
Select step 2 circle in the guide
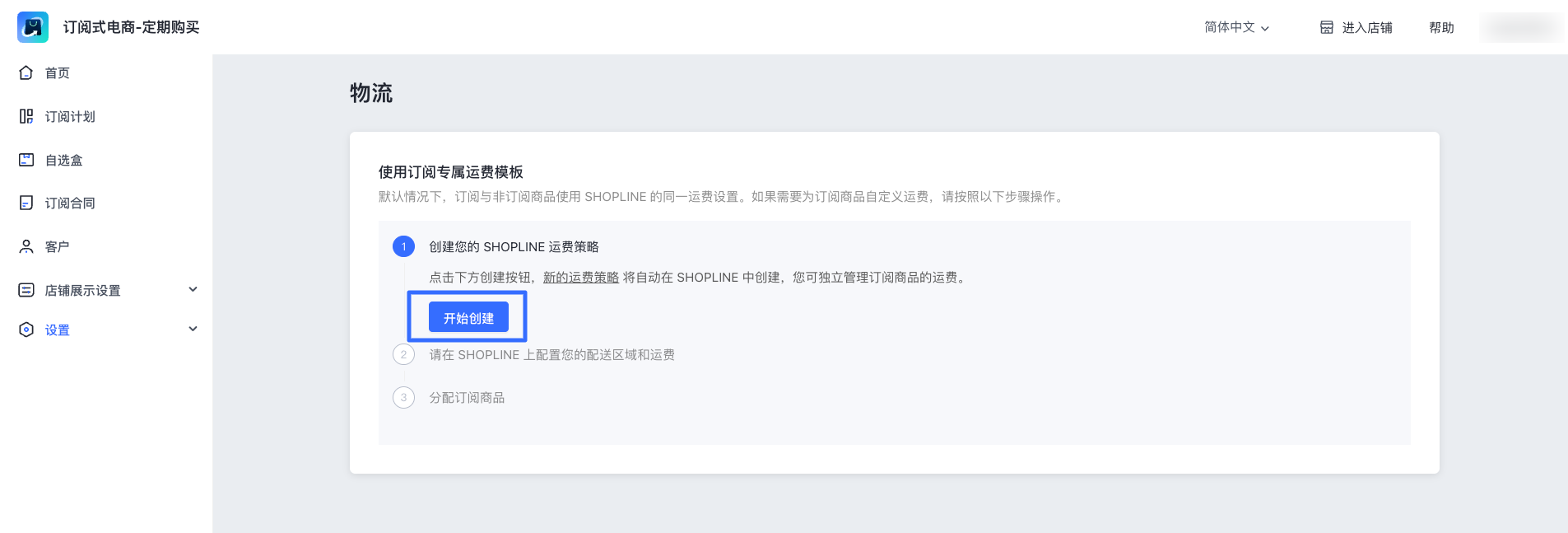[x=403, y=355]
